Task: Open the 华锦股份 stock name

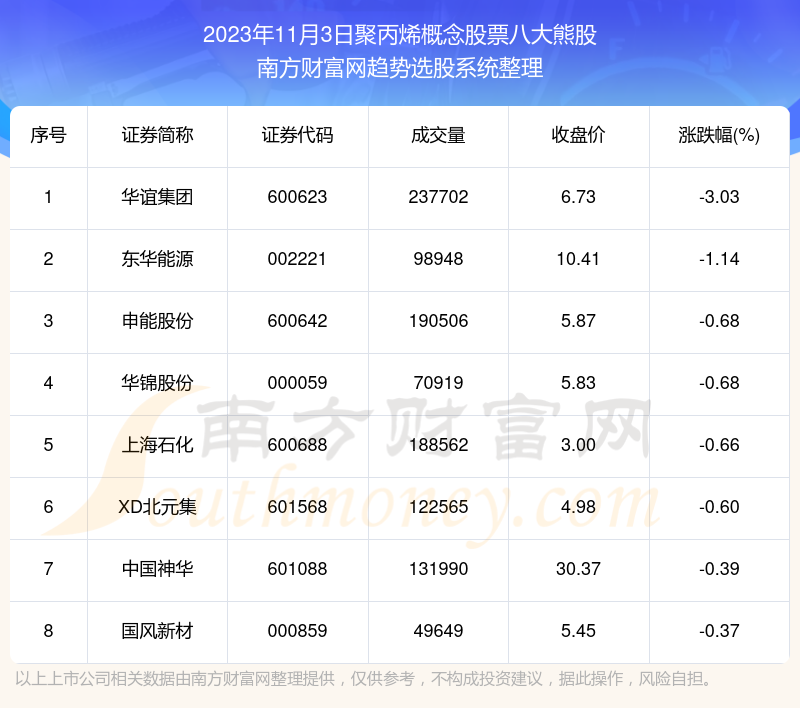Action: pyautogui.click(x=157, y=383)
